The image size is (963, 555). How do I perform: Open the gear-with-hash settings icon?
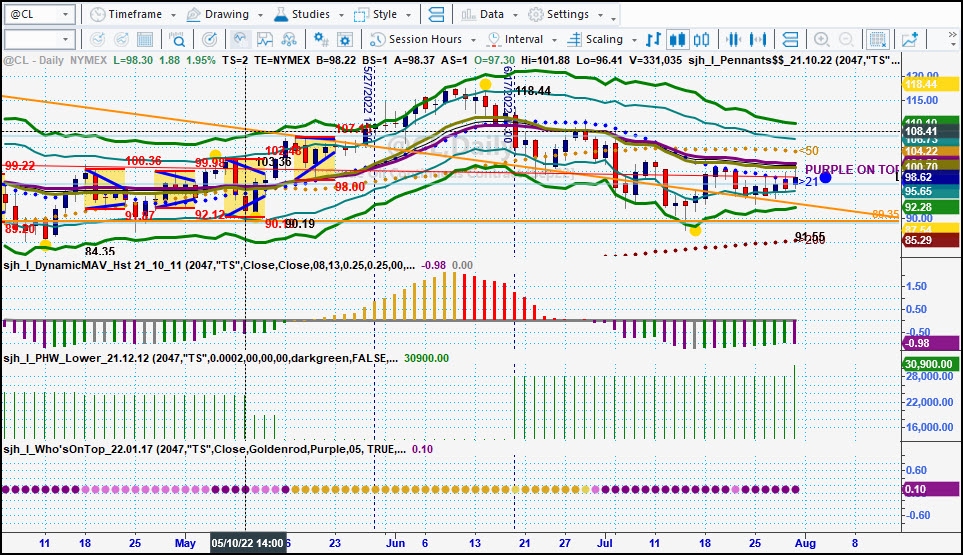click(x=321, y=39)
